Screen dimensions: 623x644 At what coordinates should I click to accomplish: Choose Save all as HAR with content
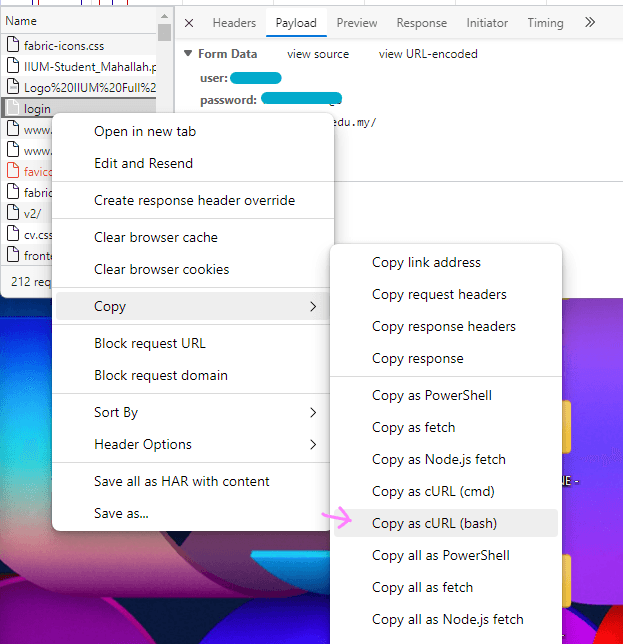coord(193,481)
